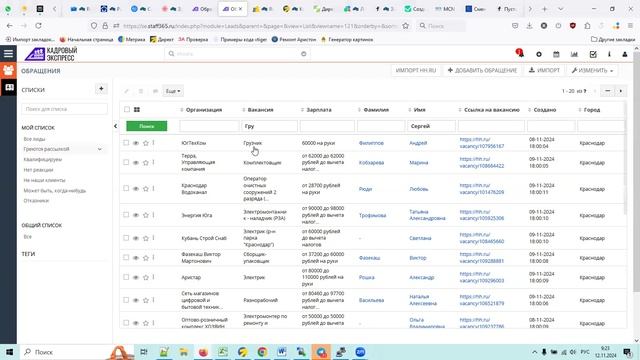
Task: Tick the checkbox for Фазекаш Виктор row
Action: (x=126, y=257)
